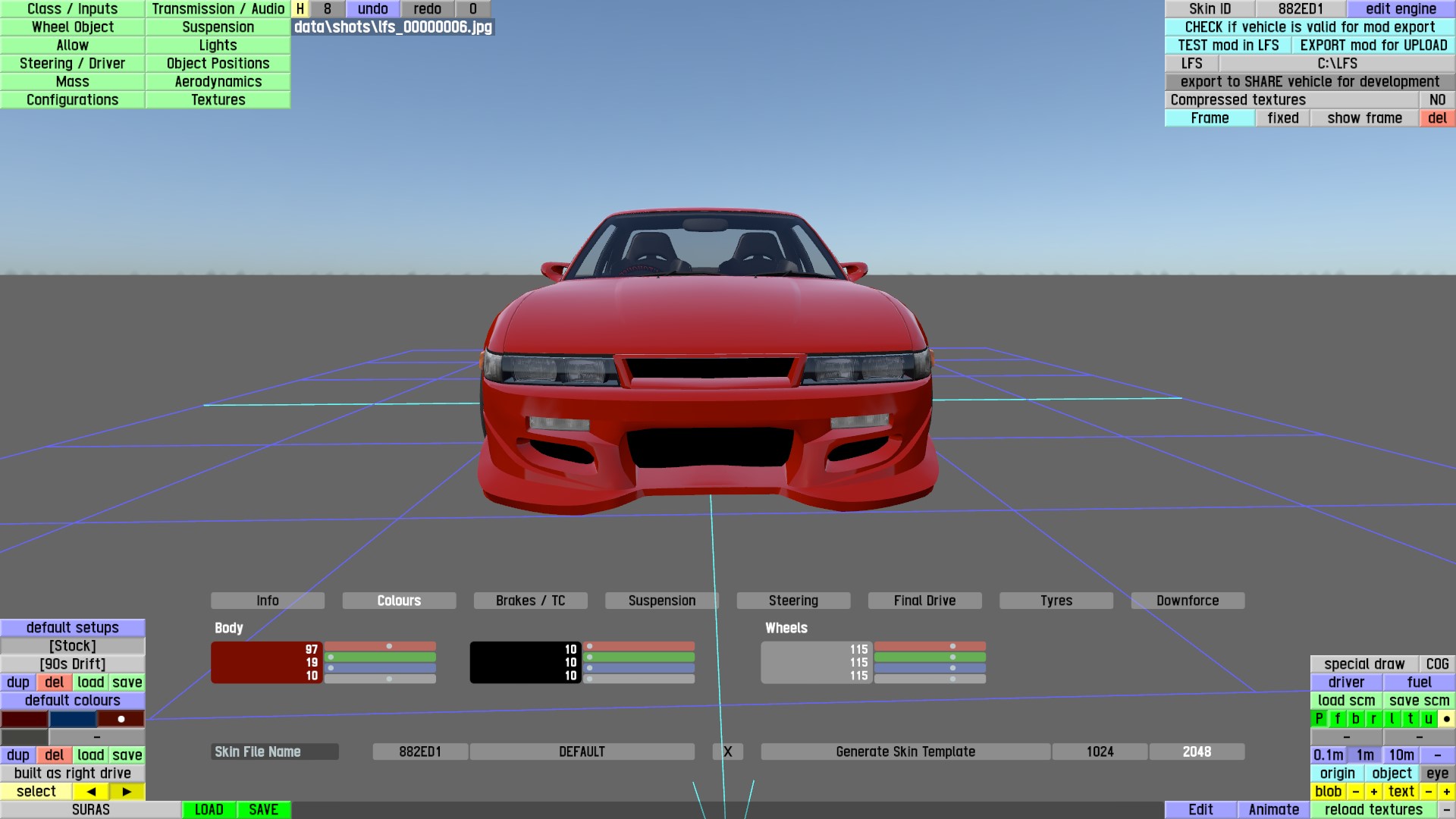Select the [90s Drift] default setup

[73, 664]
